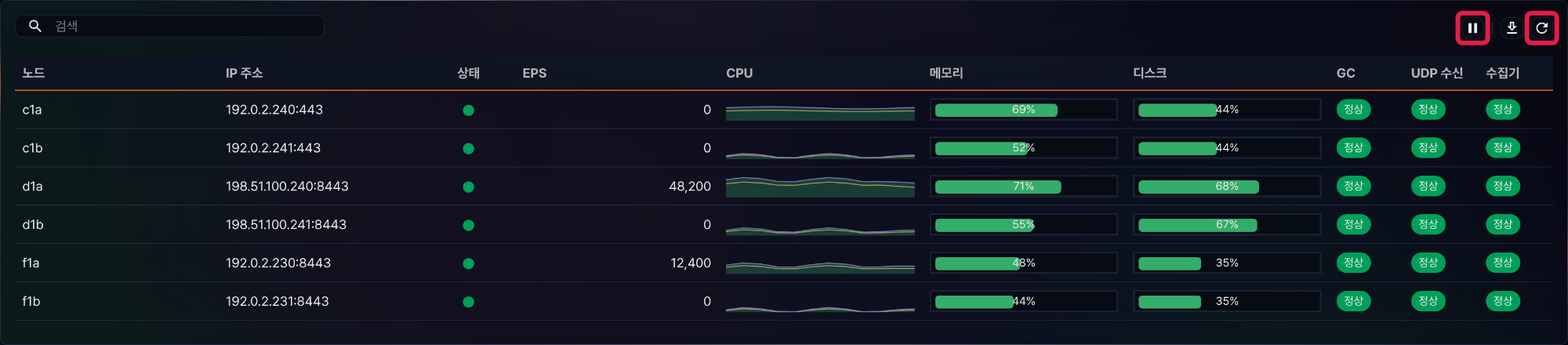
Task: Click the 35% disk bar for f1a
Action: point(1227,263)
